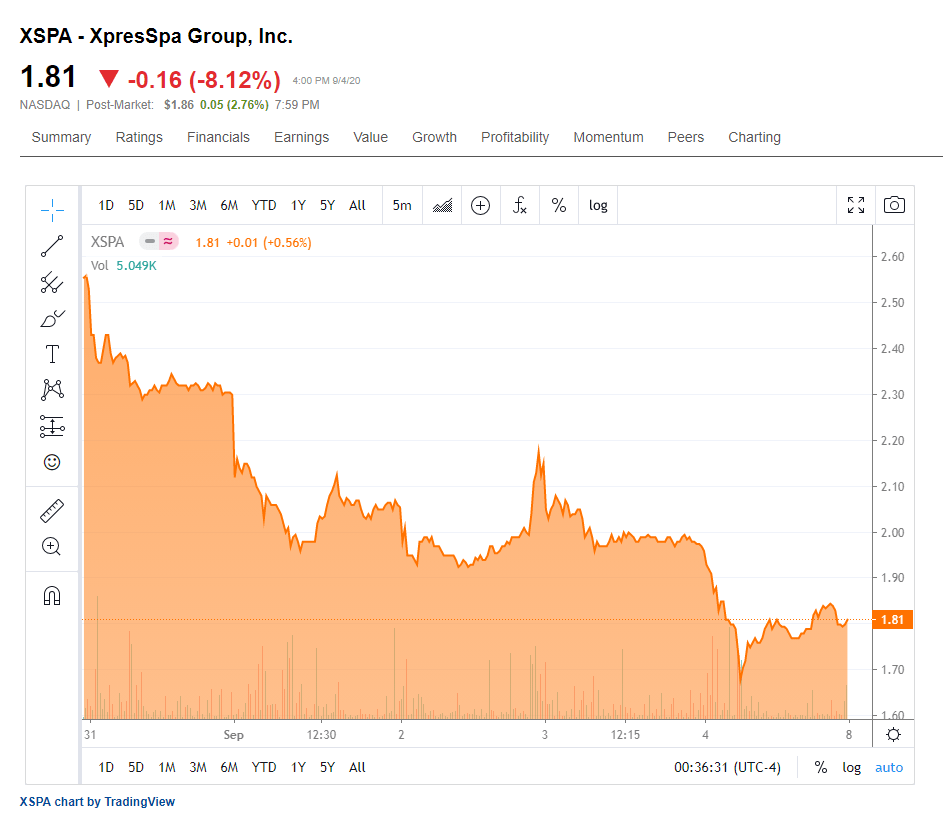Select the Text annotation tool
943x818 pixels.
(x=52, y=354)
